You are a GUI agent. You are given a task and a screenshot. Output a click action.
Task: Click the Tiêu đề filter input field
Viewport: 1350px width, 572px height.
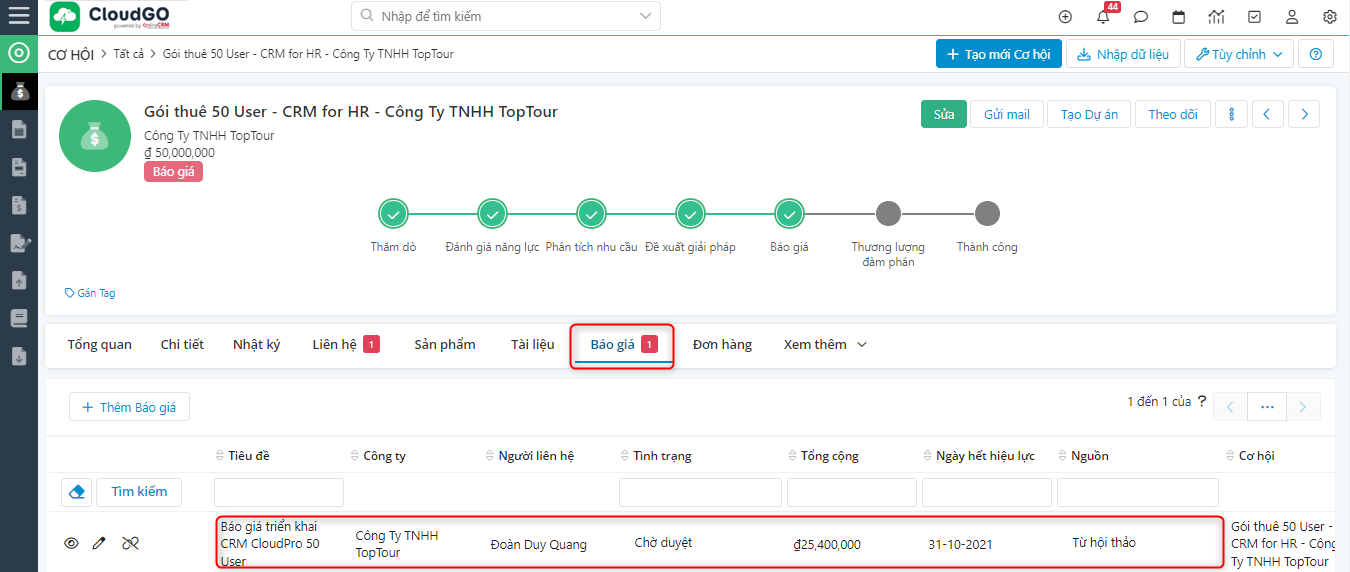click(278, 492)
